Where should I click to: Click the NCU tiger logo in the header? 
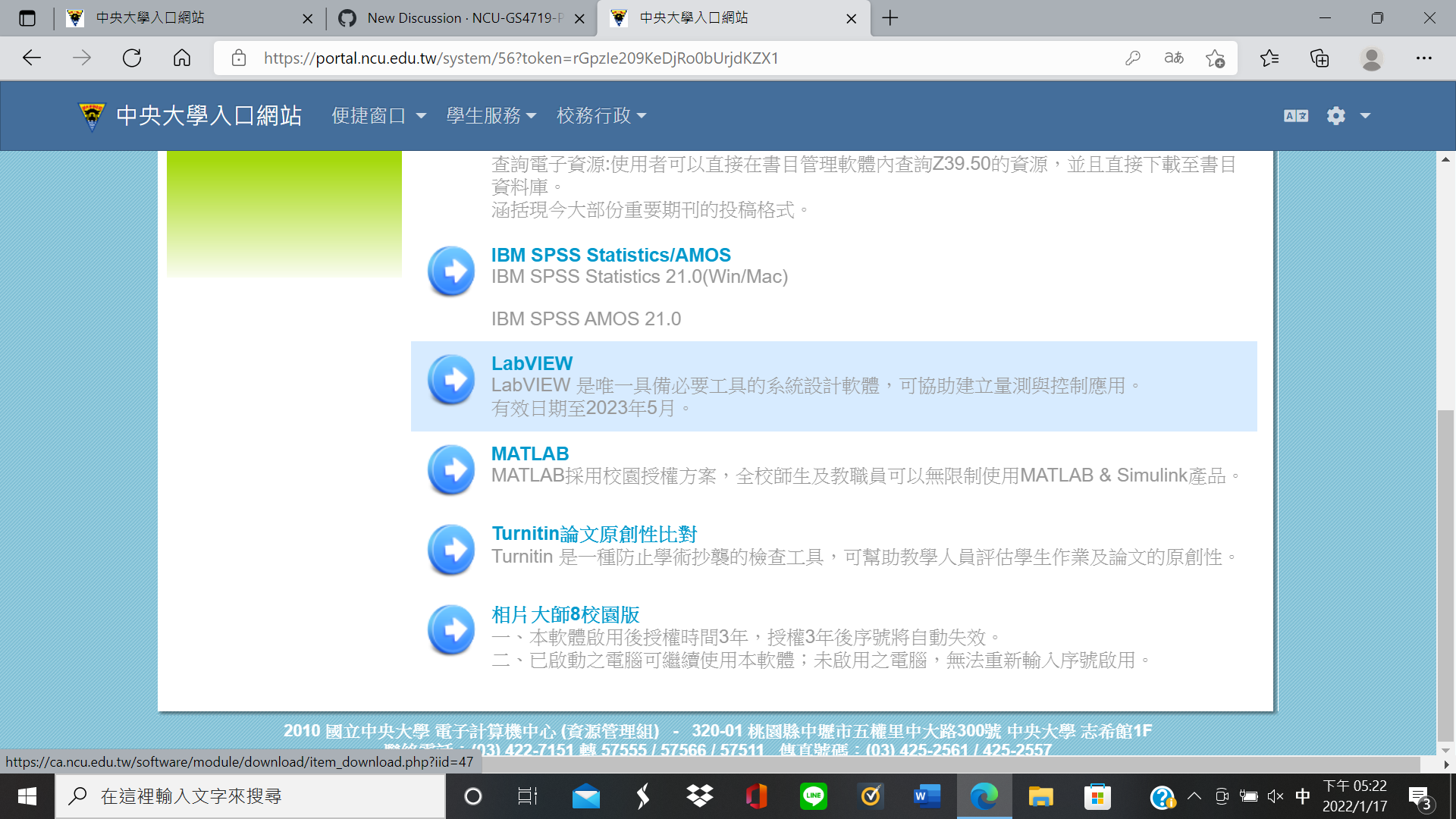click(x=91, y=115)
